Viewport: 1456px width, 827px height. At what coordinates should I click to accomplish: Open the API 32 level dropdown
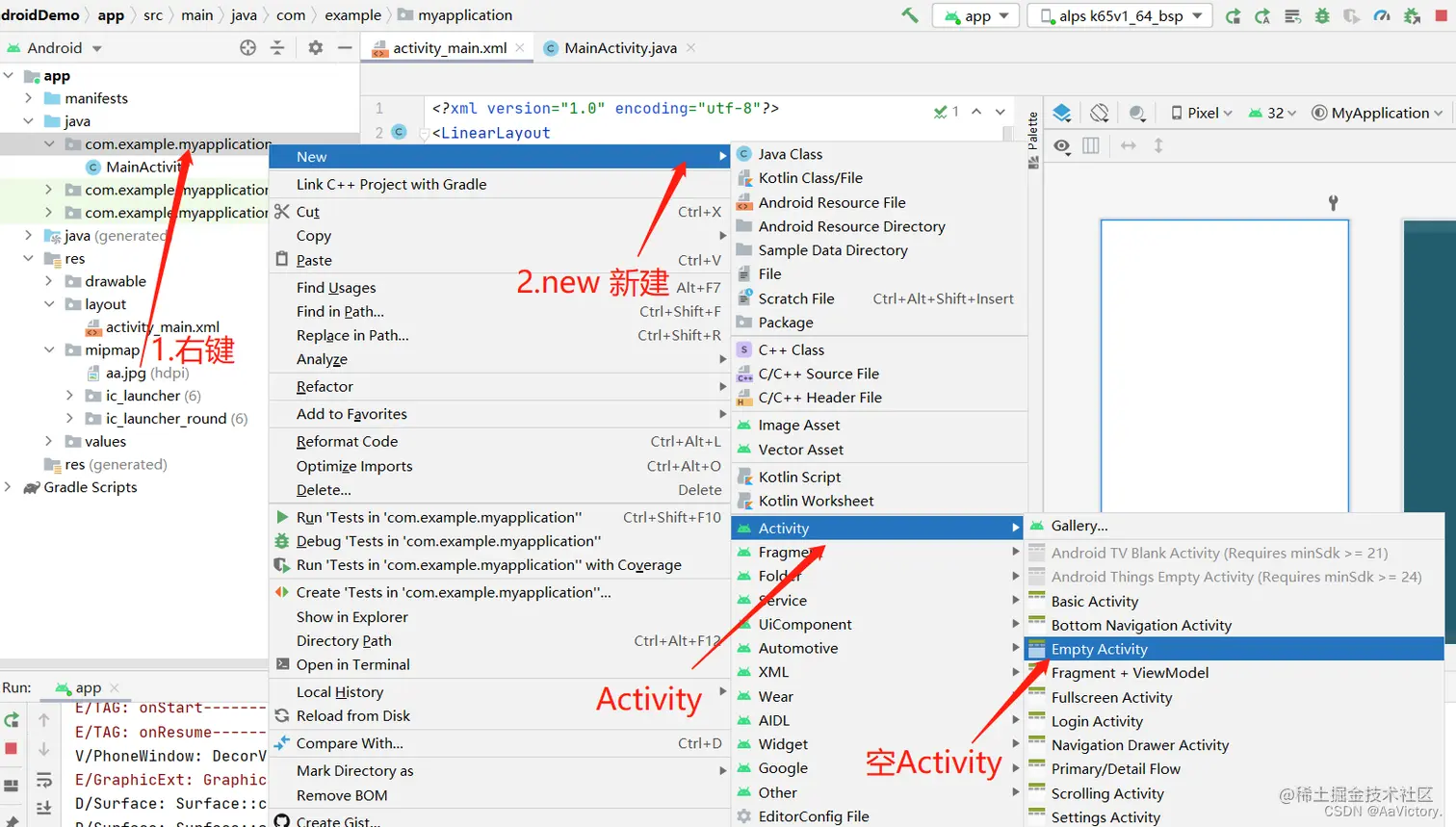click(x=1272, y=113)
